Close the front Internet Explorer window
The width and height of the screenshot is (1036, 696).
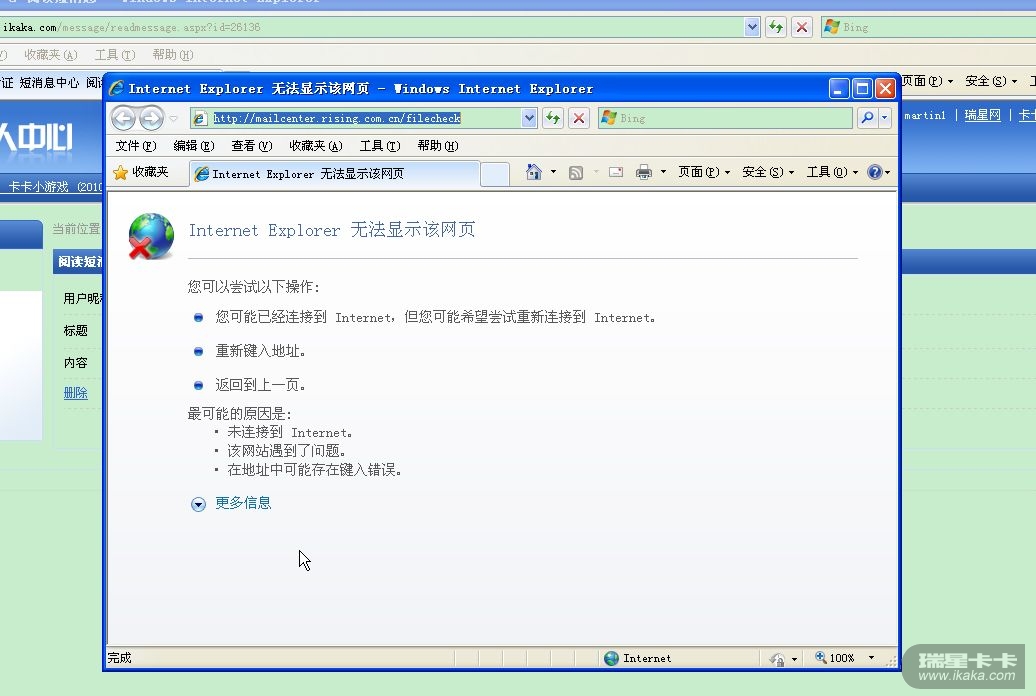coord(885,88)
